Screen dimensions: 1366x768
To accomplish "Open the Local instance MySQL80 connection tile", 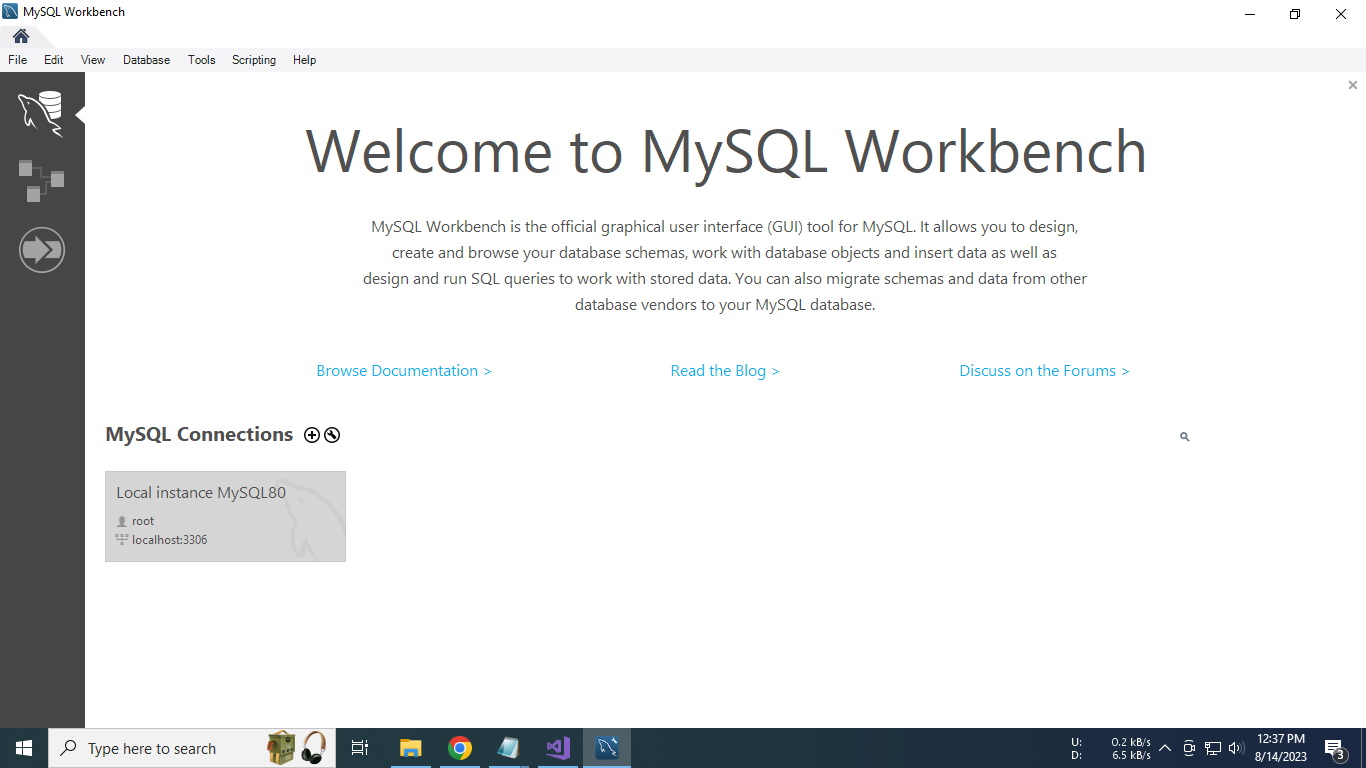I will 225,516.
